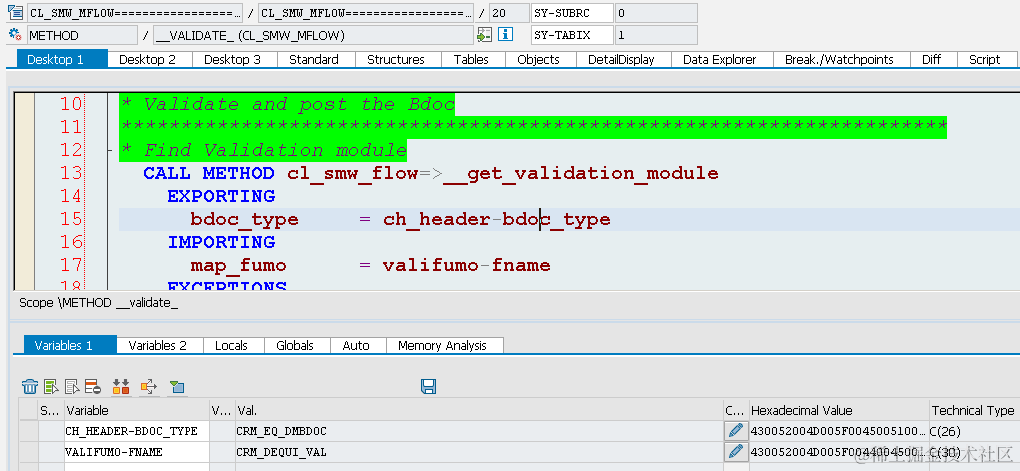This screenshot has height=471, width=1020.
Task: Click the Variable column header
Action: [137, 410]
